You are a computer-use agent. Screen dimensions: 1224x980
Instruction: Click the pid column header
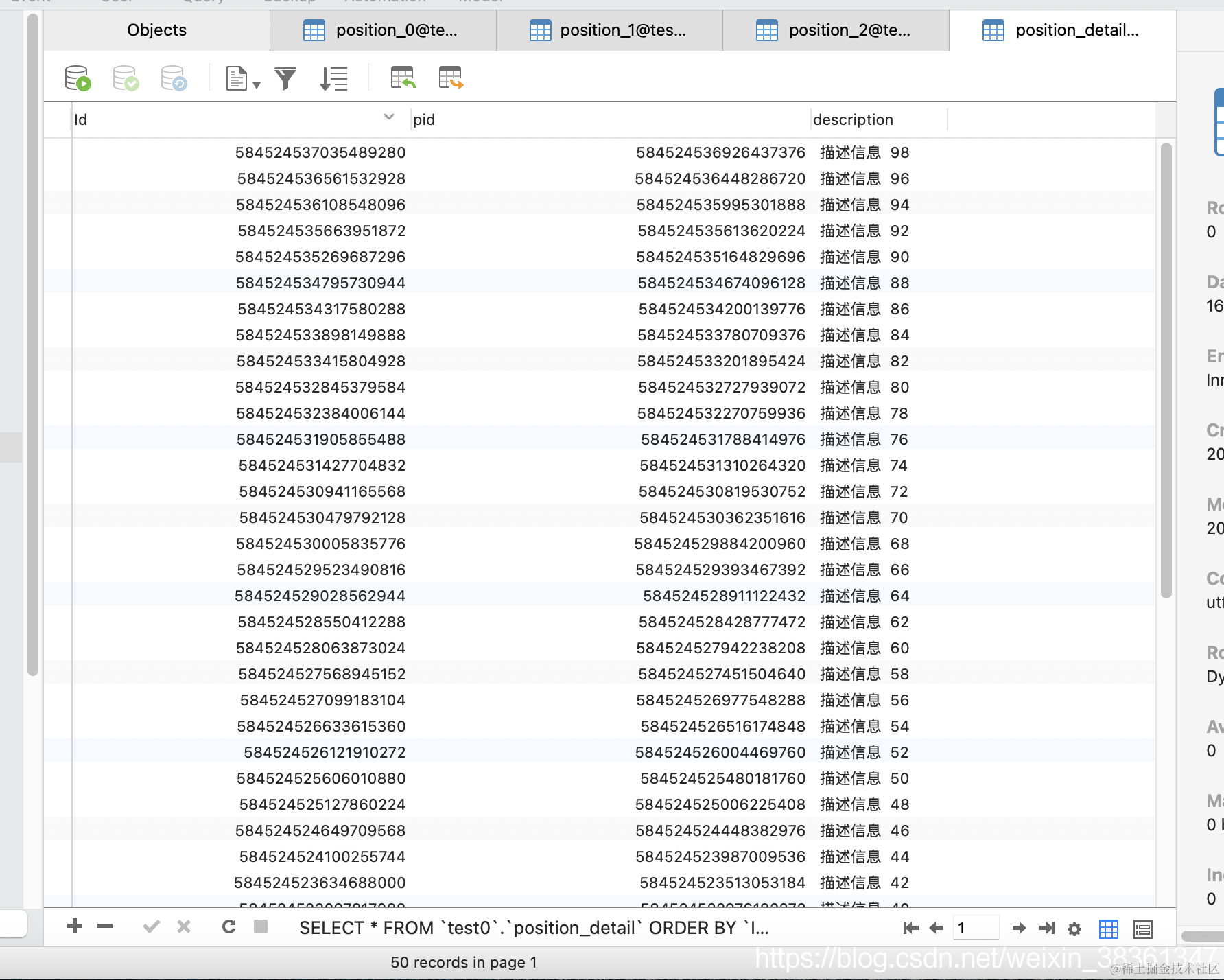(x=610, y=119)
